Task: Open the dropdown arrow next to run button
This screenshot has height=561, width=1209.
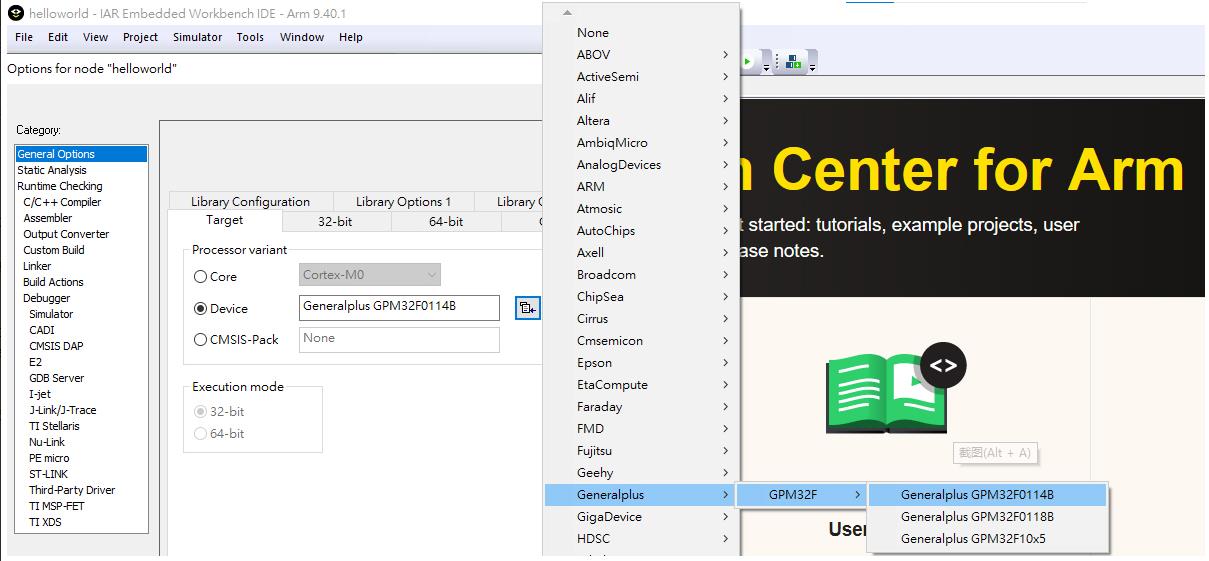Action: click(766, 67)
